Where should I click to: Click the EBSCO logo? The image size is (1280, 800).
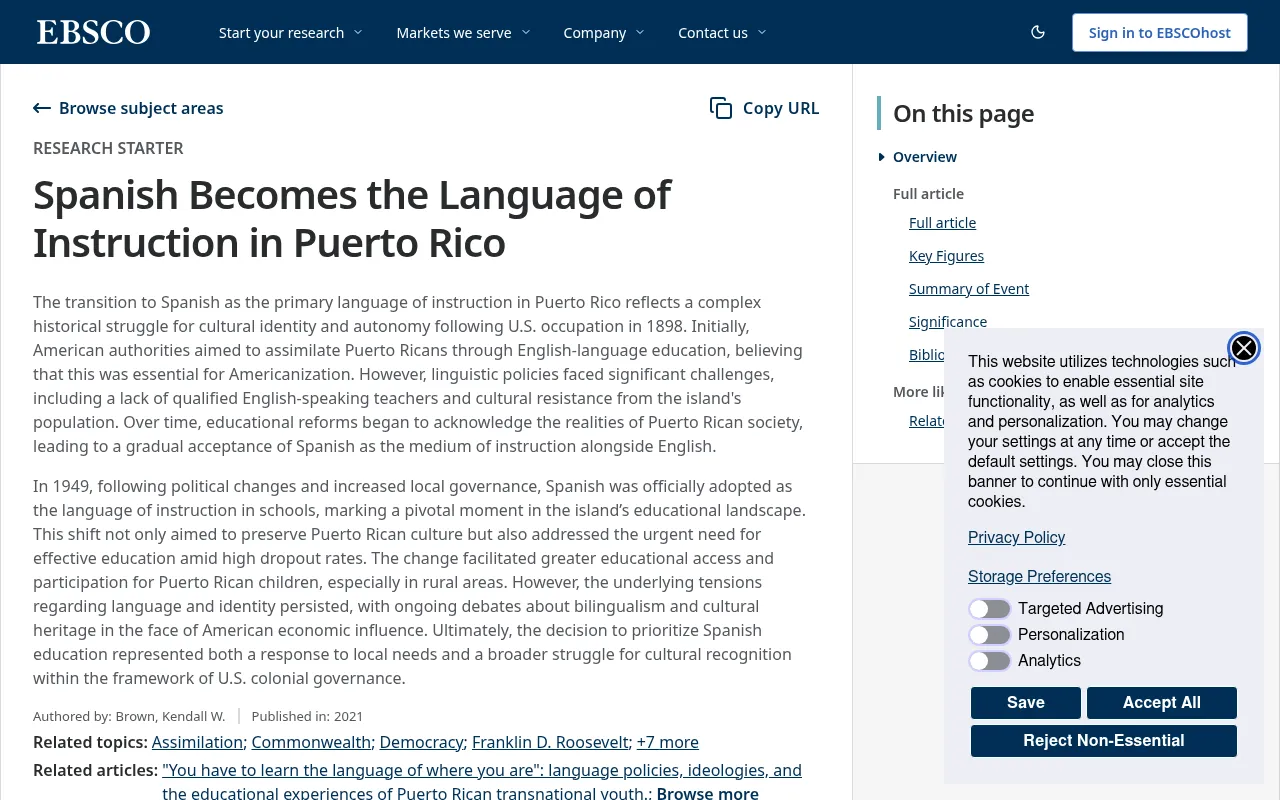[x=93, y=32]
